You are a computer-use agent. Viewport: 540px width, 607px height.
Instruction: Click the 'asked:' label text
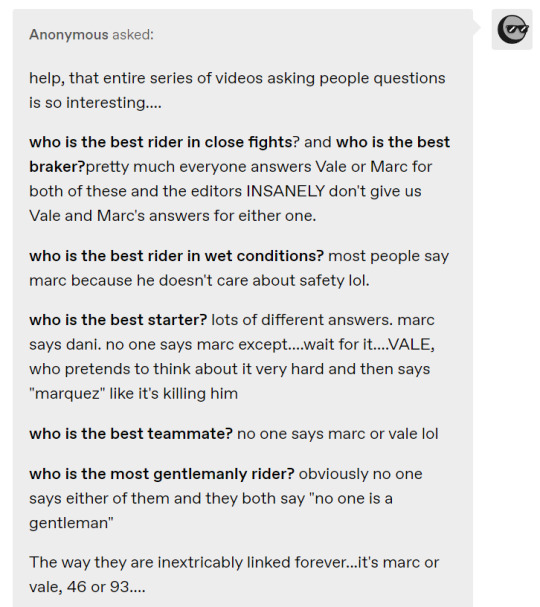[133, 35]
